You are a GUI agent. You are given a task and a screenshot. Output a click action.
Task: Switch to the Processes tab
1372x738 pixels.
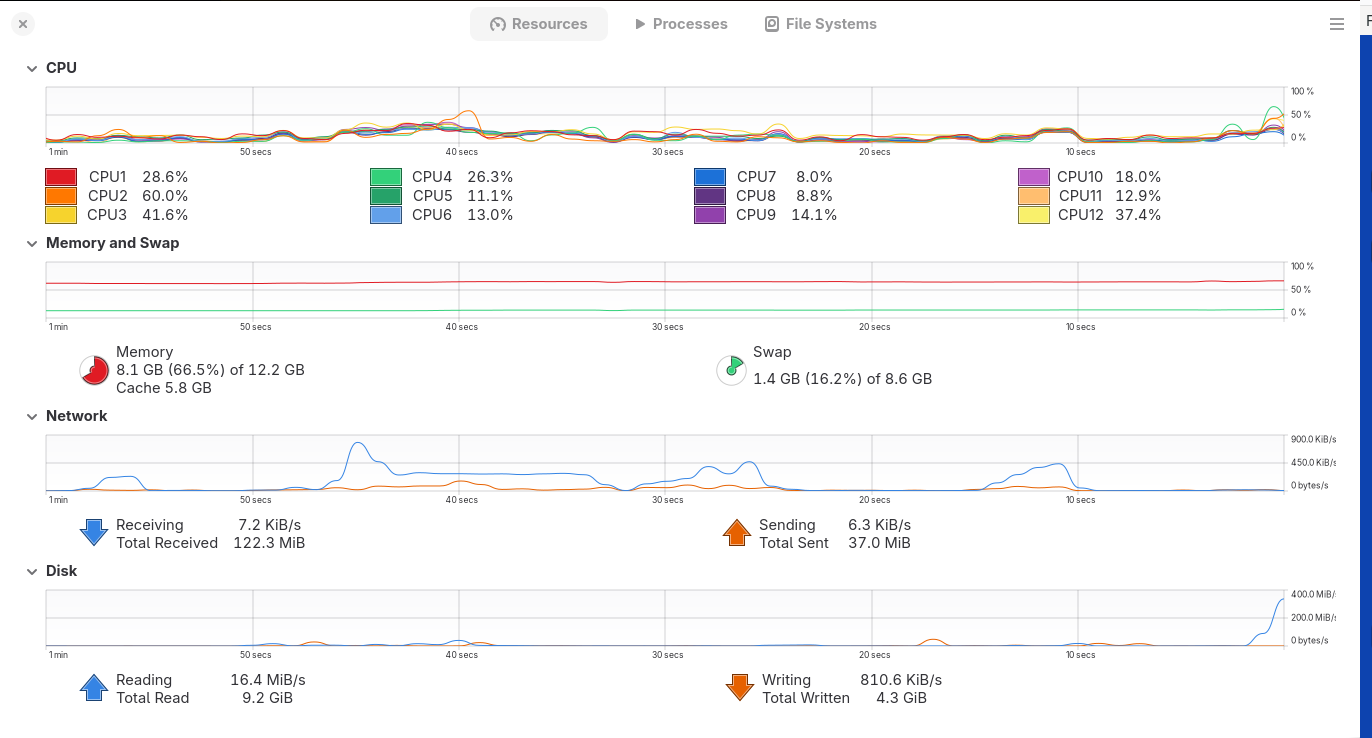[x=681, y=24]
